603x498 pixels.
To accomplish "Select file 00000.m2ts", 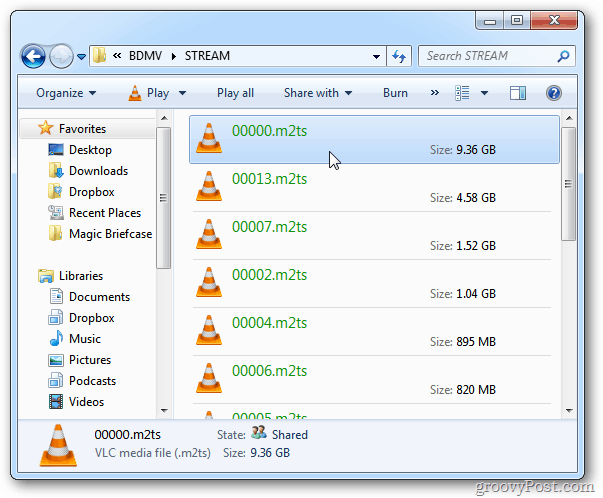I will tap(374, 140).
